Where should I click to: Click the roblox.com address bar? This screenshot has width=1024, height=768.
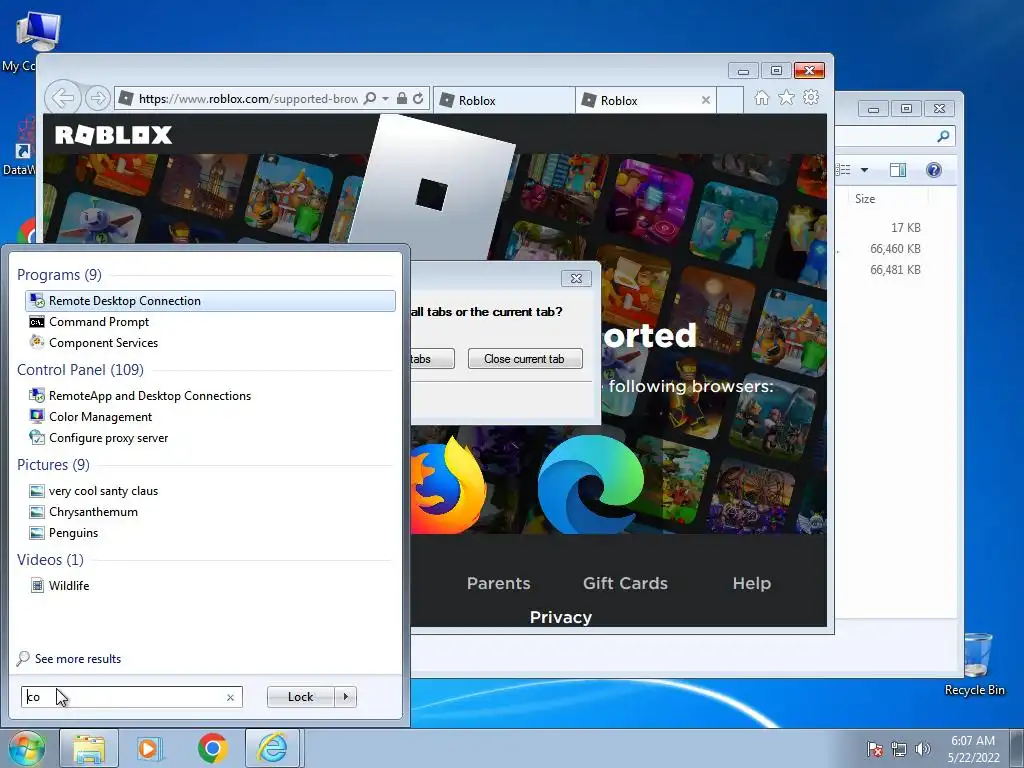[247, 99]
